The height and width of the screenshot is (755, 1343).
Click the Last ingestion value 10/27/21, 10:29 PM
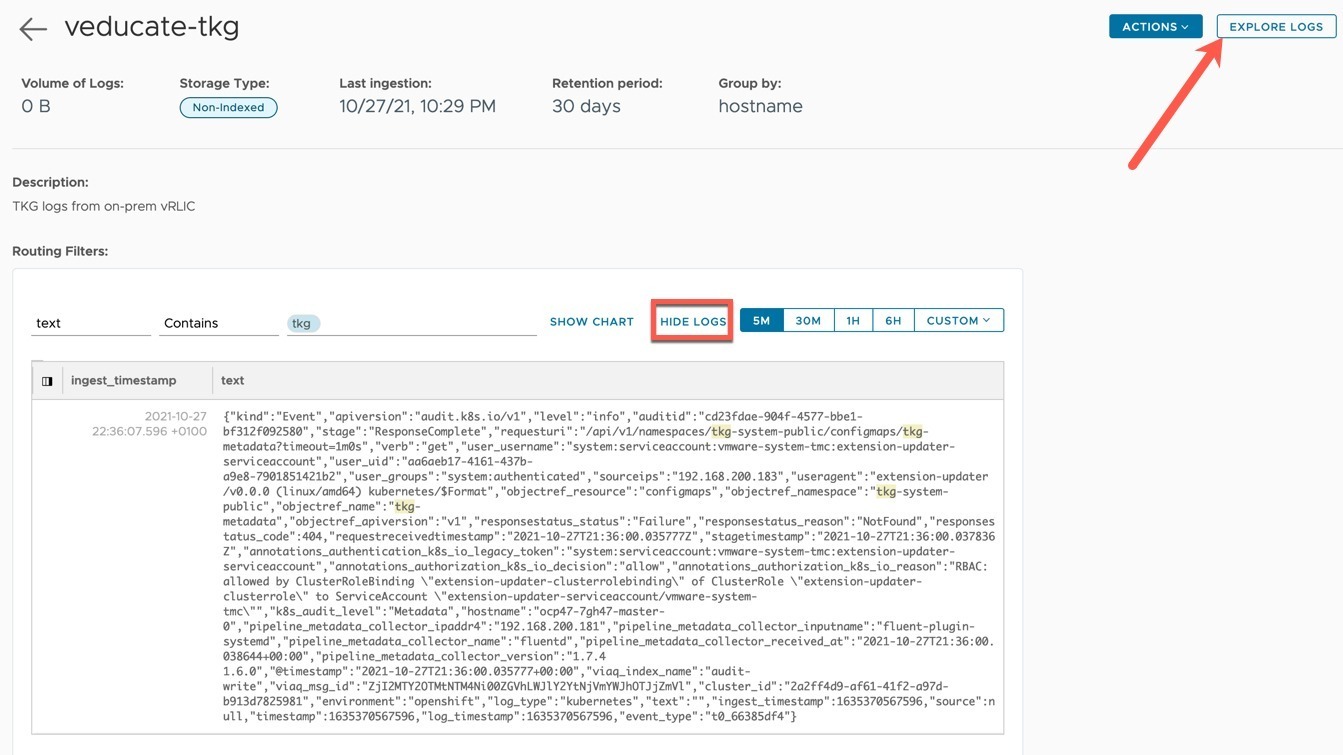417,106
